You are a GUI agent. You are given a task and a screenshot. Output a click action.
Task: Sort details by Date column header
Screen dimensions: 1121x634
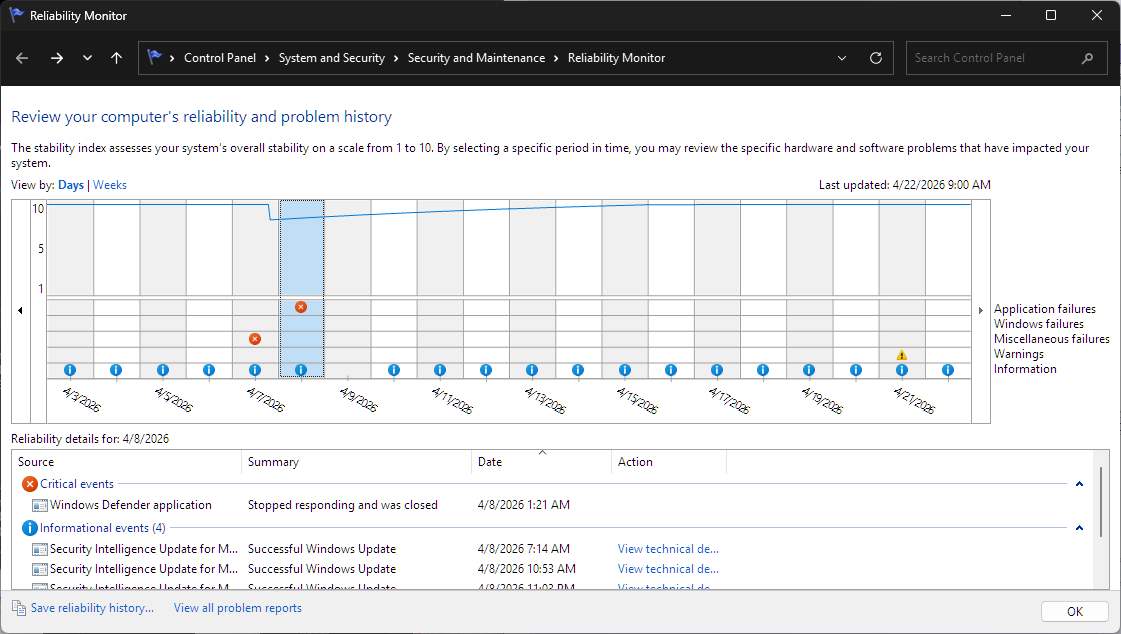(x=541, y=462)
